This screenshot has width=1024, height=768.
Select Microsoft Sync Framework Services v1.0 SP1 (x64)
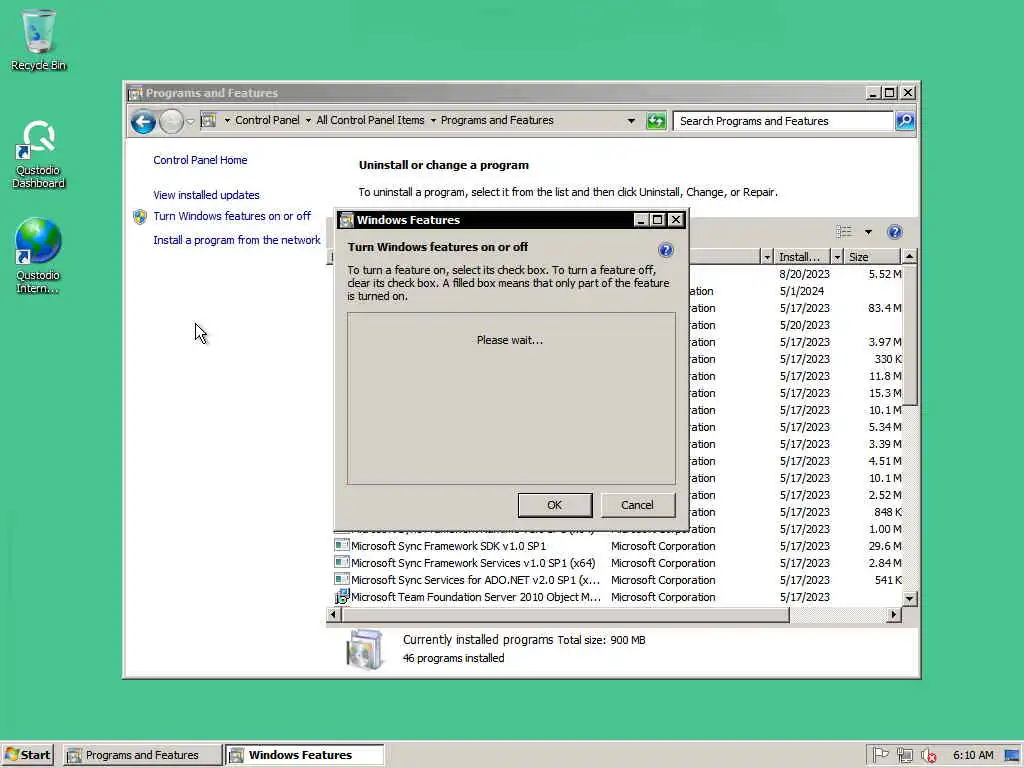point(473,563)
